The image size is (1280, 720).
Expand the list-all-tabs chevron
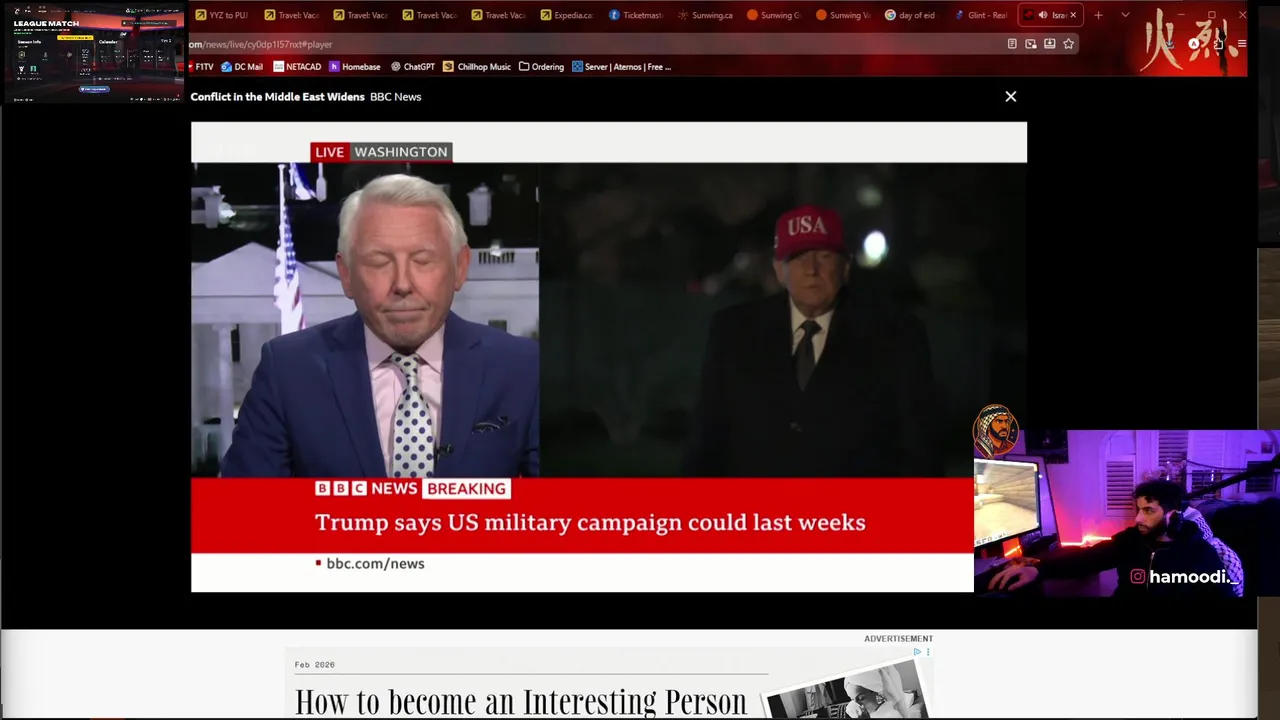point(1125,15)
